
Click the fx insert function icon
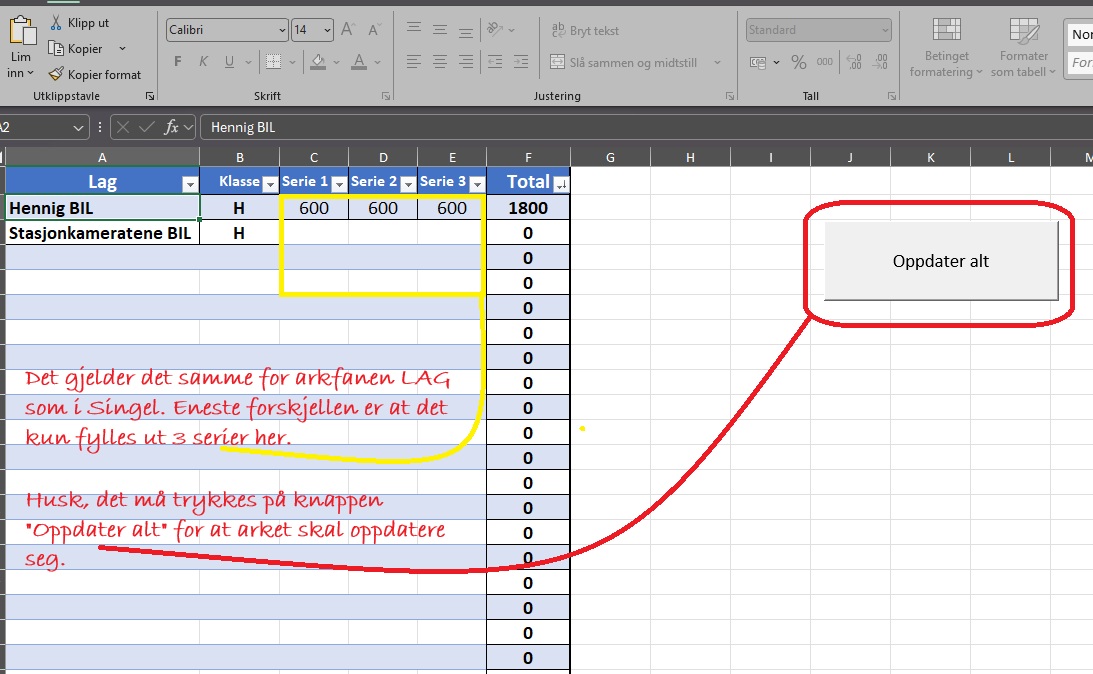point(172,127)
